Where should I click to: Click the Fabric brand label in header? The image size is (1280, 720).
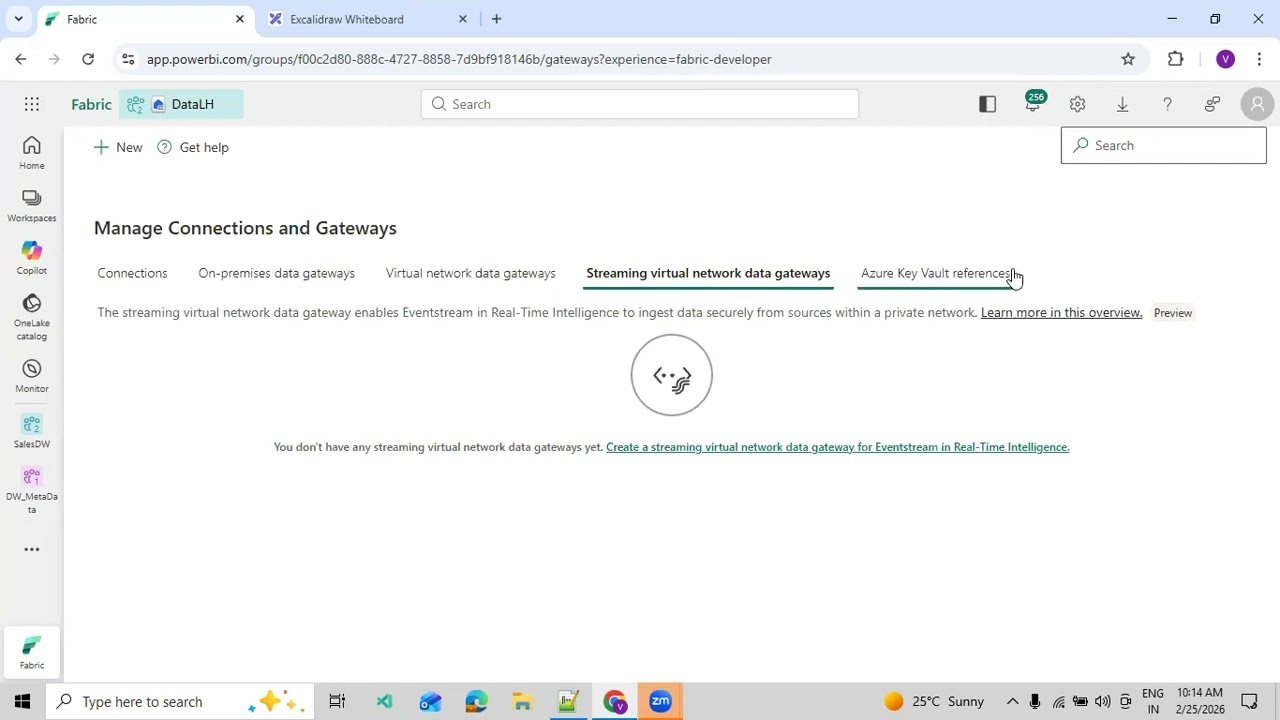coord(91,104)
